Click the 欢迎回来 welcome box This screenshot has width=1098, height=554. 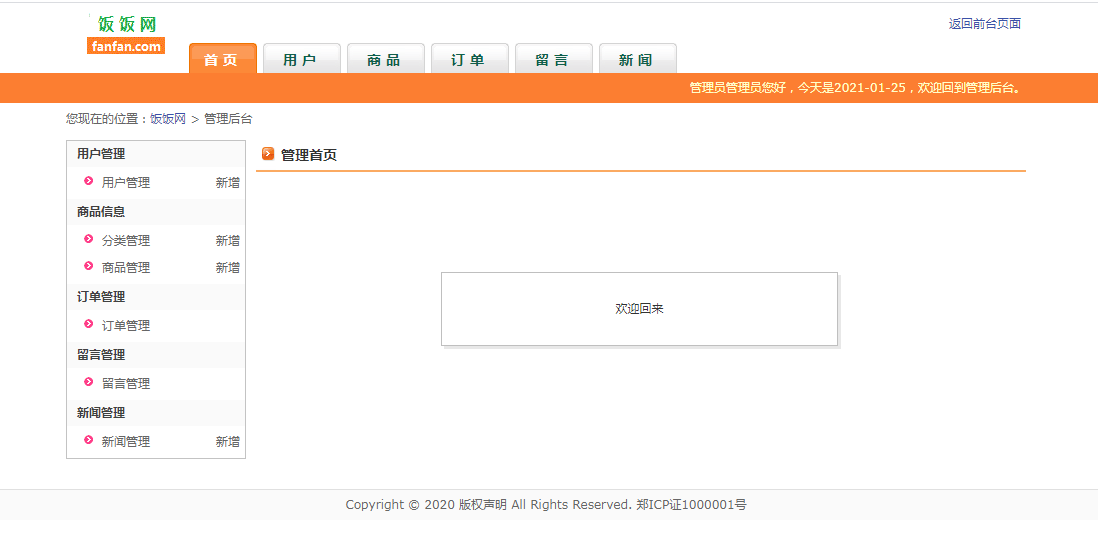639,309
